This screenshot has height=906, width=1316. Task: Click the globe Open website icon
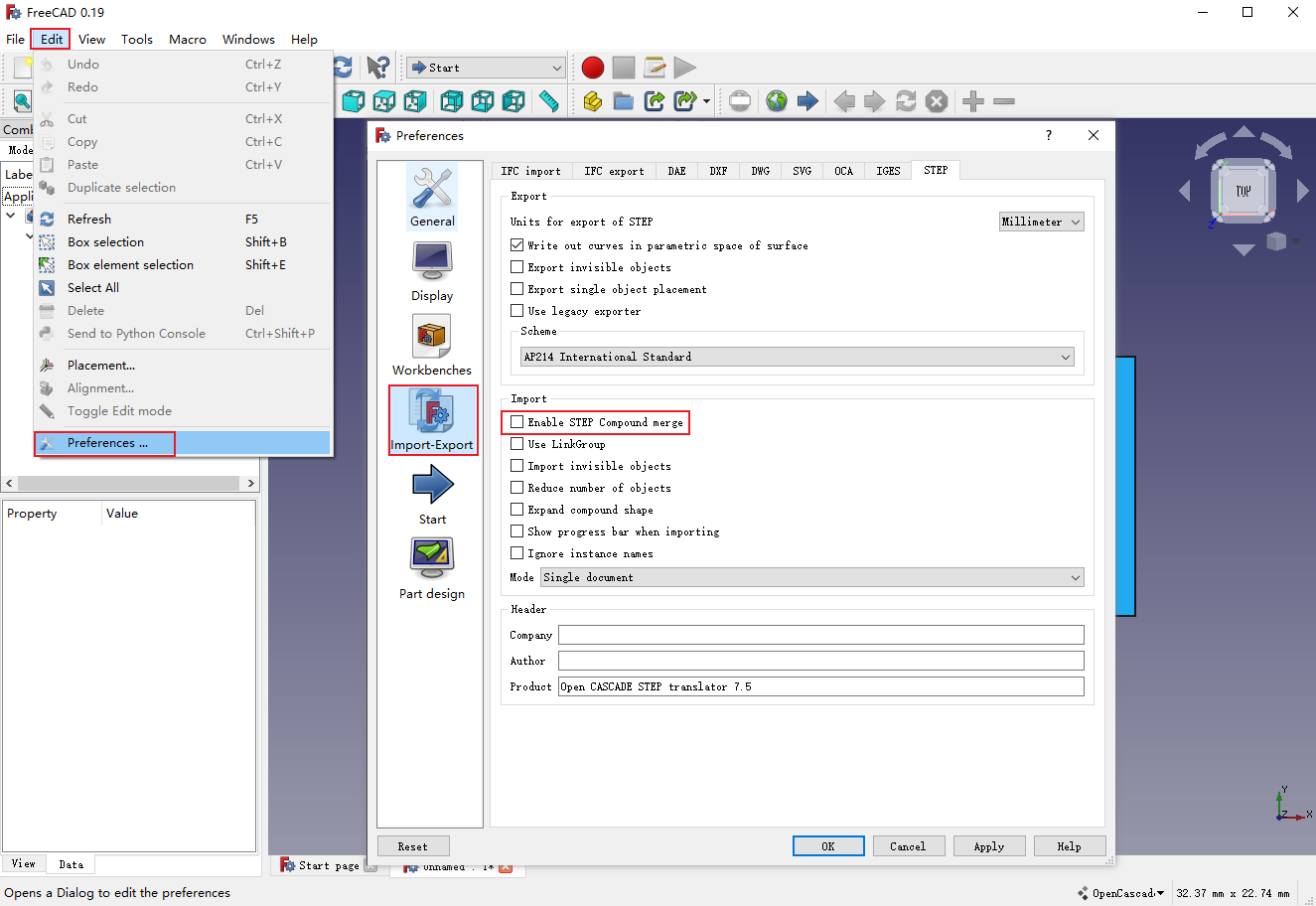click(x=777, y=101)
